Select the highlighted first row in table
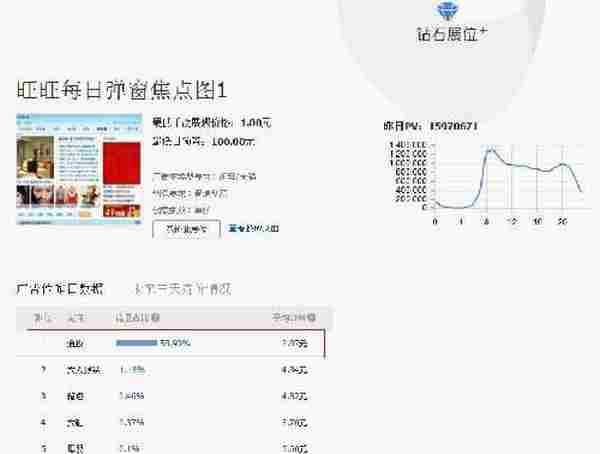Image resolution: width=600 pixels, height=454 pixels. pos(175,343)
